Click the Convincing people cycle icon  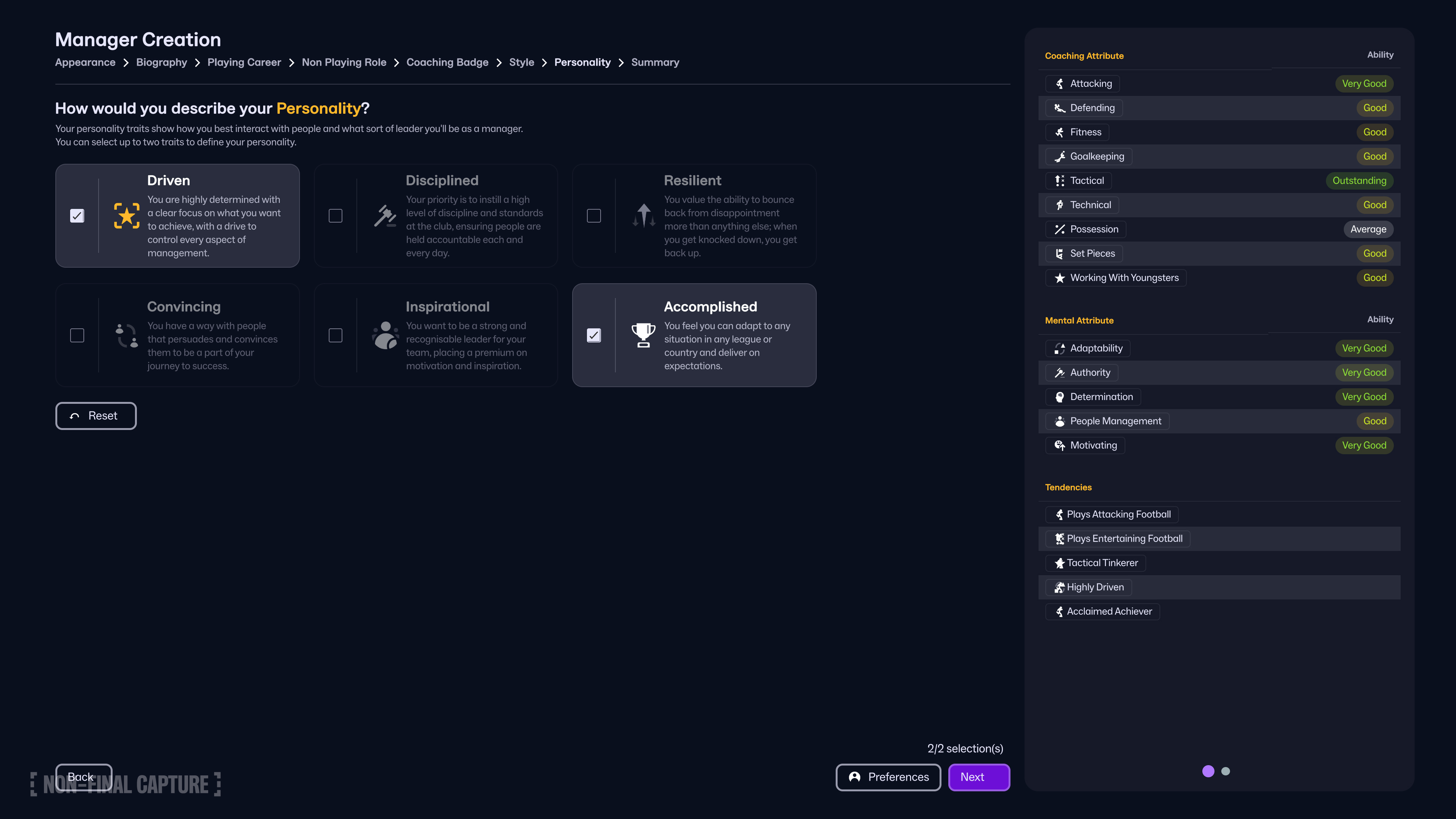(127, 335)
